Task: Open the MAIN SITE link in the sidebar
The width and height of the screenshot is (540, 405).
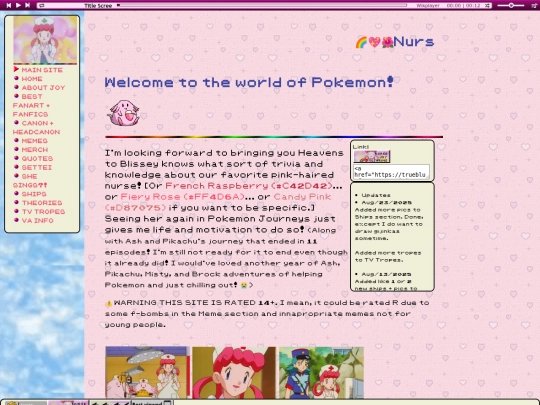Action: pos(42,70)
